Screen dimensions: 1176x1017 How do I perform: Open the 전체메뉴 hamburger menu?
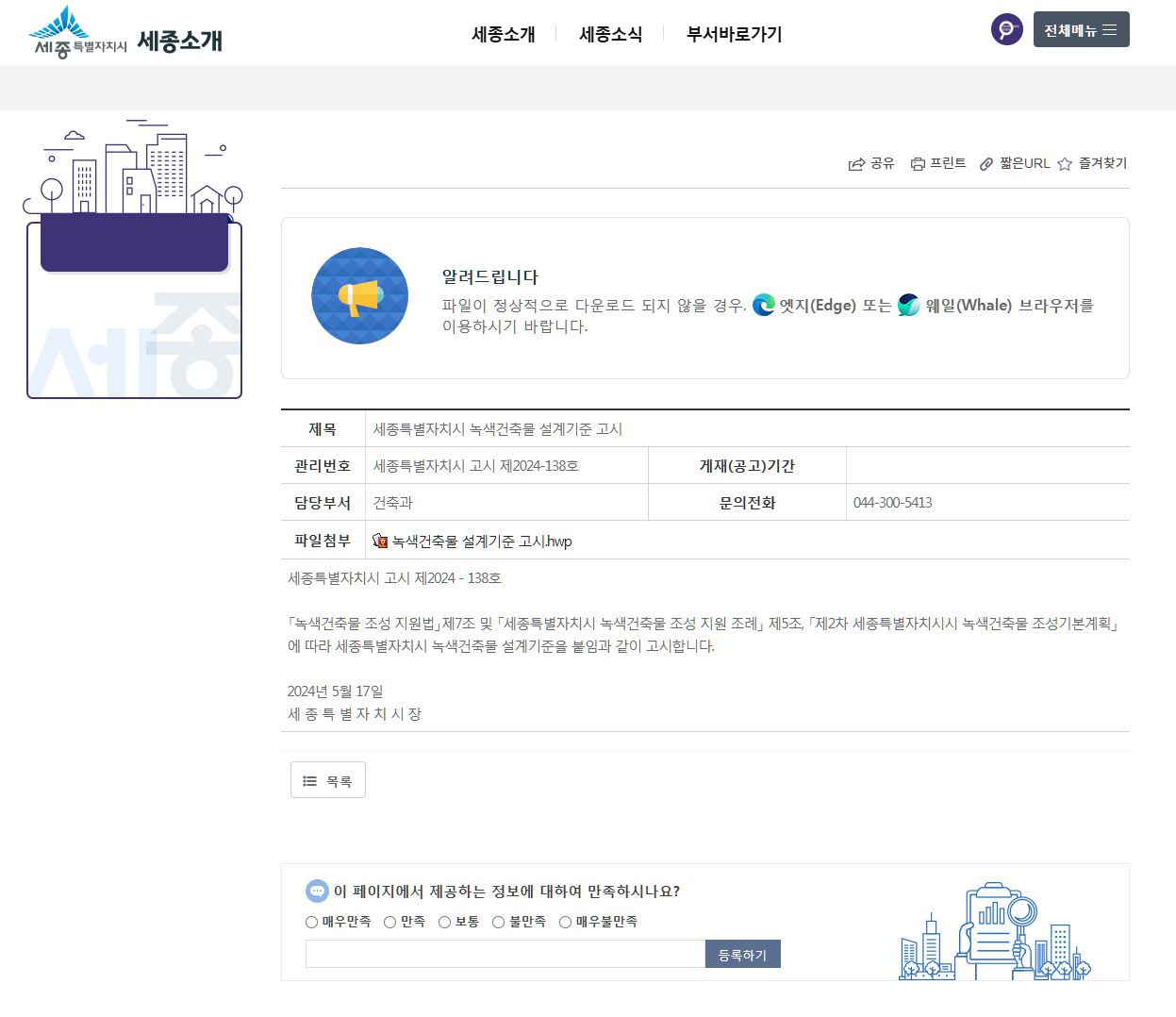[1081, 29]
